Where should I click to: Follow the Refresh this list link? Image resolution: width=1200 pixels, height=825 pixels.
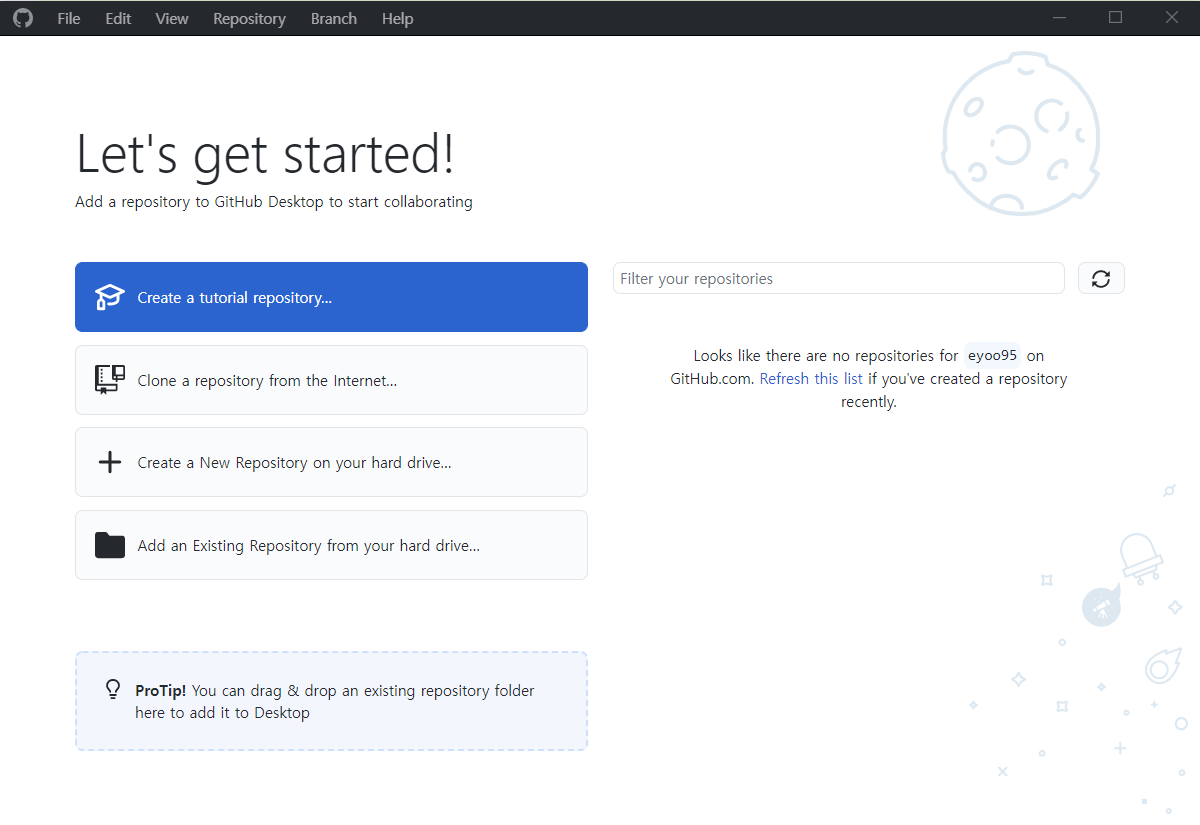(x=811, y=379)
